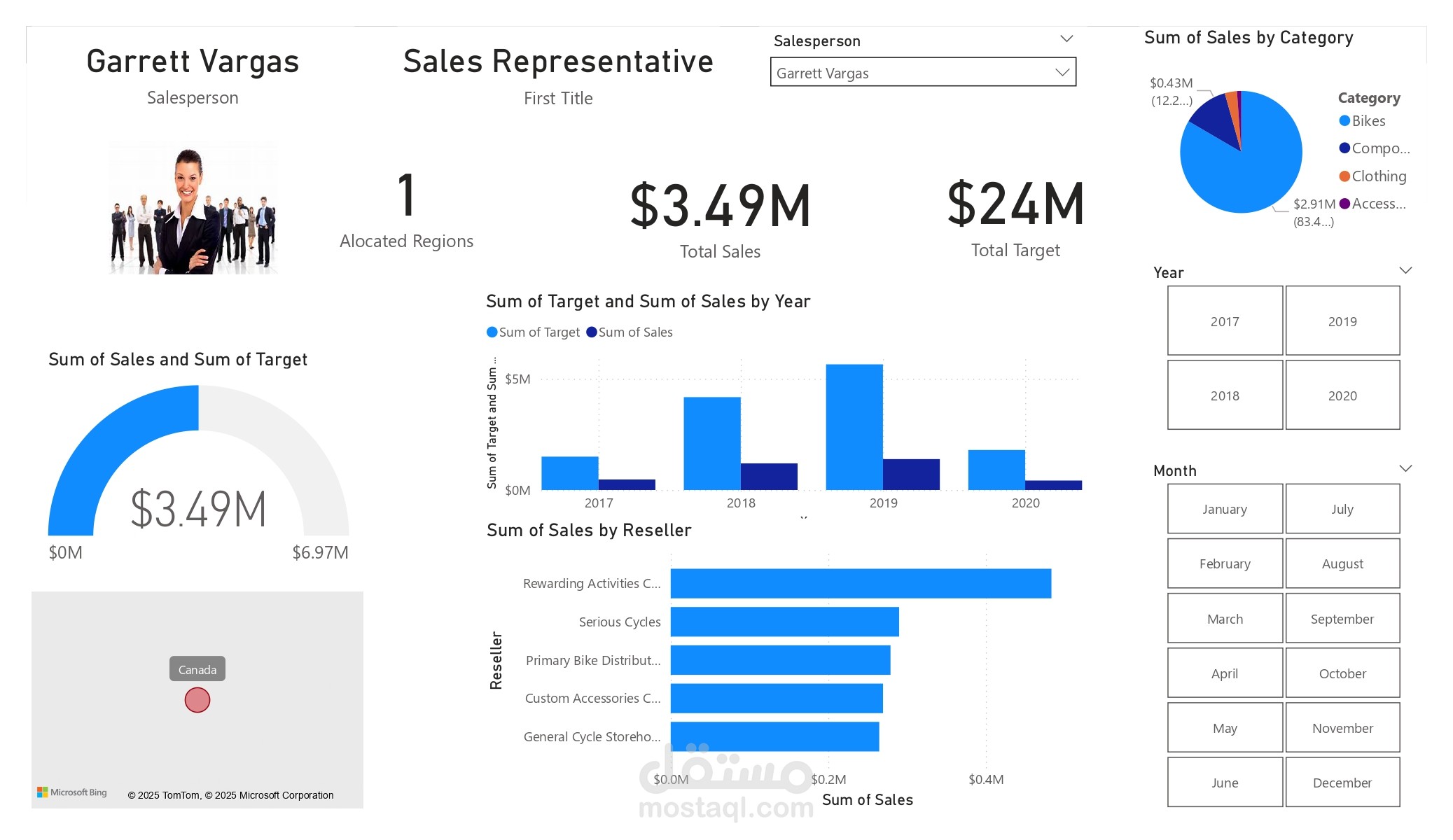Select December in the Month slicer
This screenshot has width=1453, height=840.
(1342, 782)
